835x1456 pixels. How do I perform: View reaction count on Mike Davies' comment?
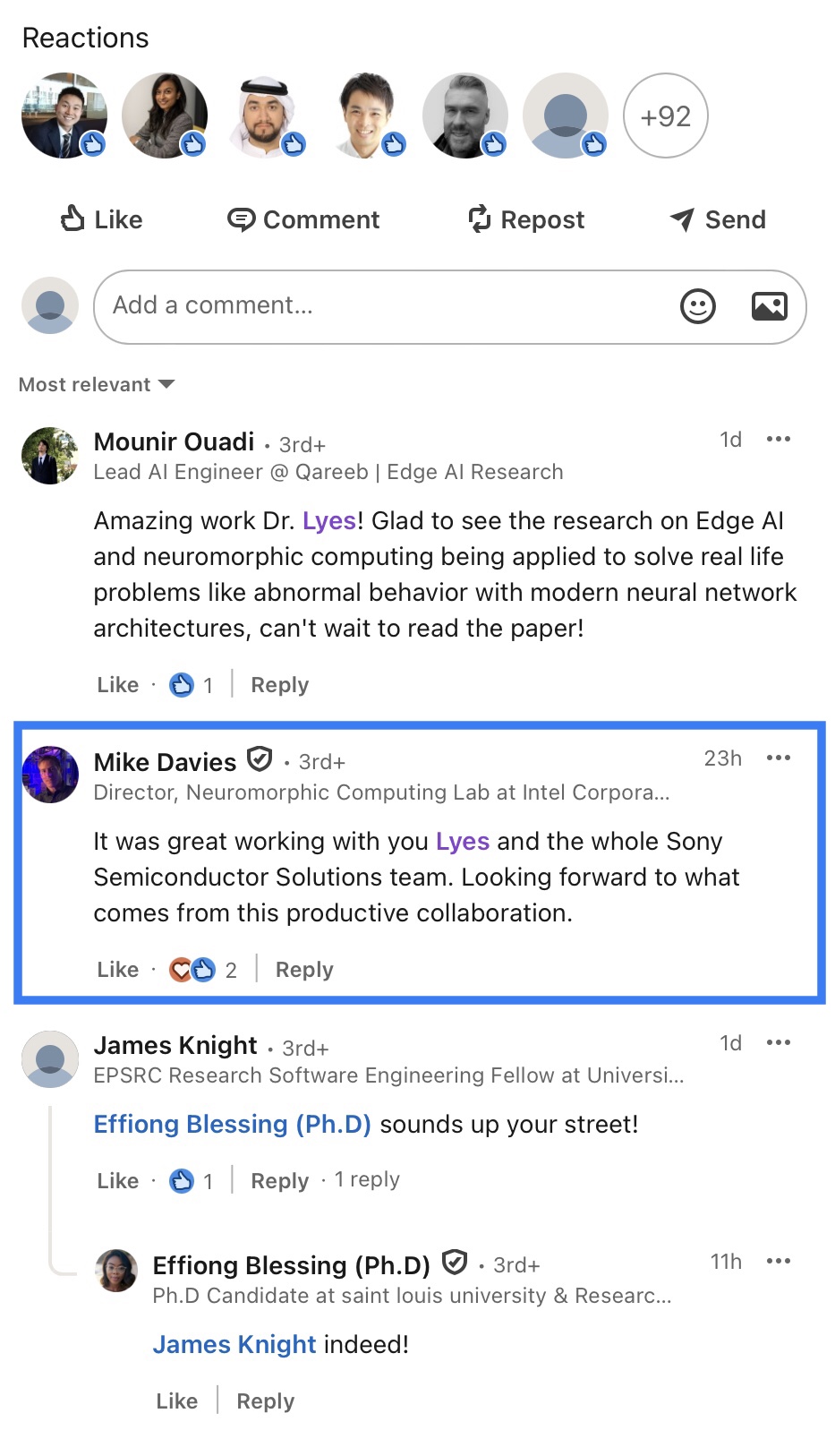(204, 970)
